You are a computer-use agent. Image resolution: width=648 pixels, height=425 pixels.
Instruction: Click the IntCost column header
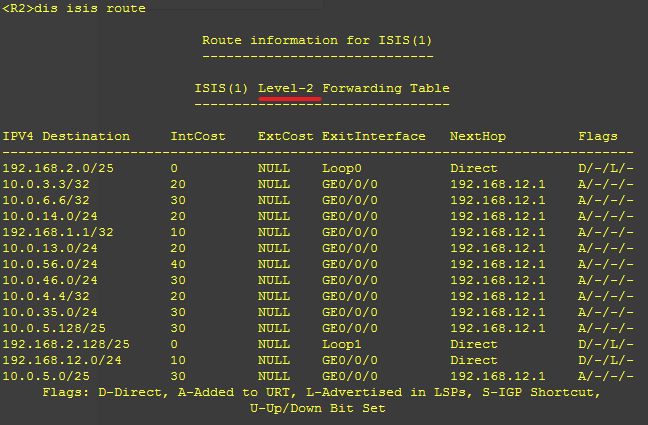tap(198, 136)
